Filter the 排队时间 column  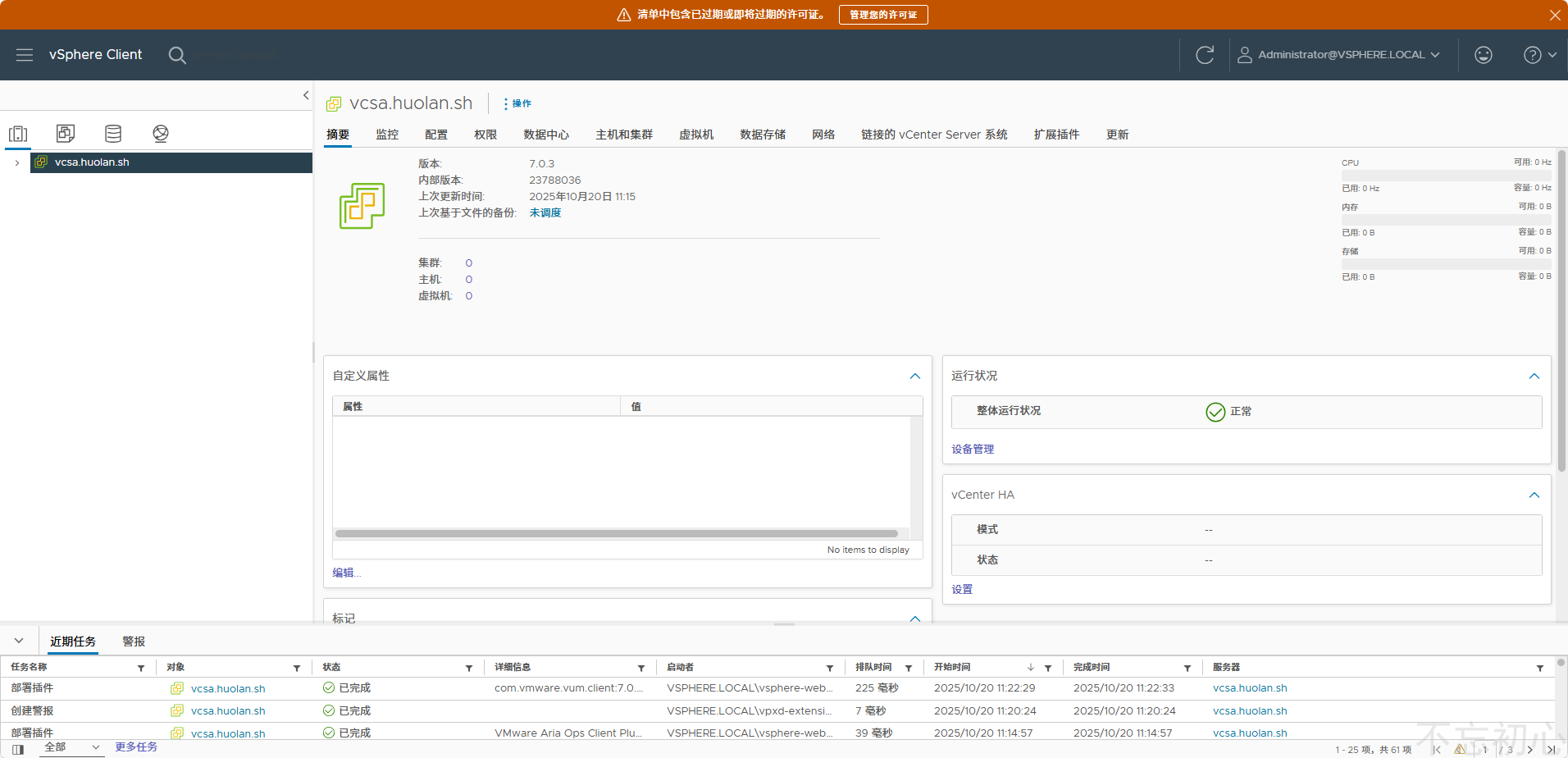pos(909,668)
